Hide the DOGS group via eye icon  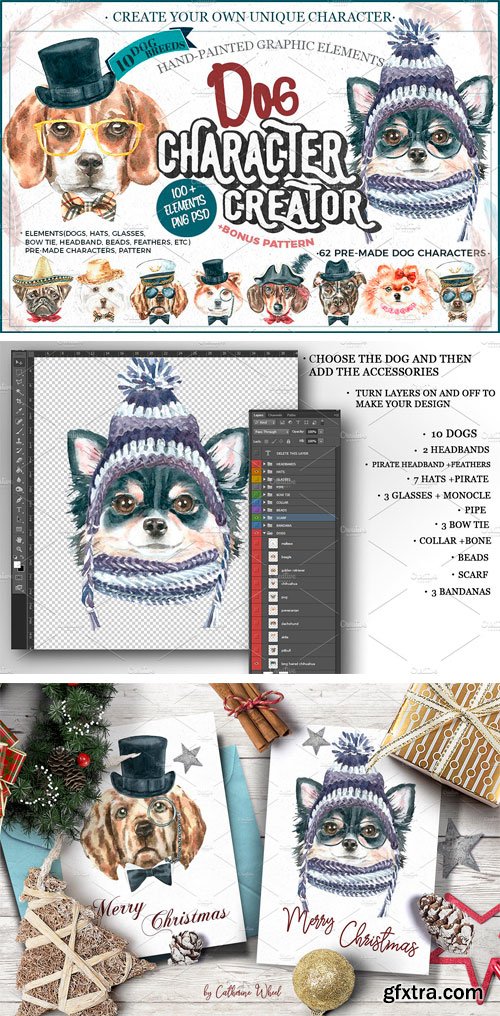[256, 533]
